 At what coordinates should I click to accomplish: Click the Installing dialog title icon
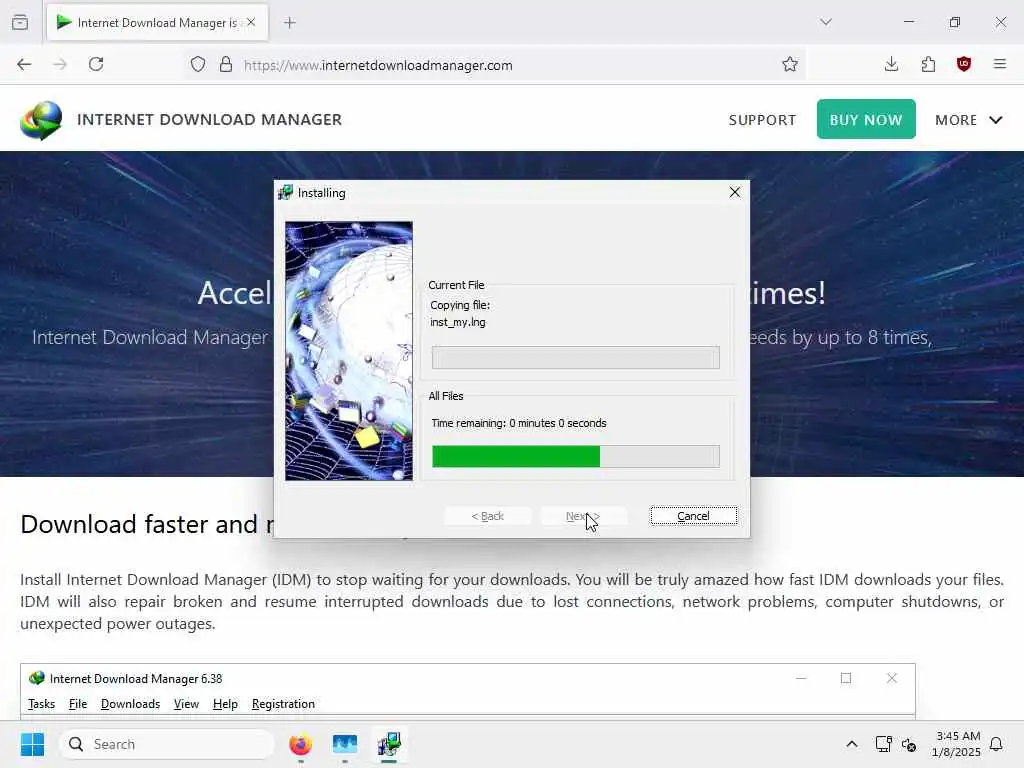click(x=285, y=193)
